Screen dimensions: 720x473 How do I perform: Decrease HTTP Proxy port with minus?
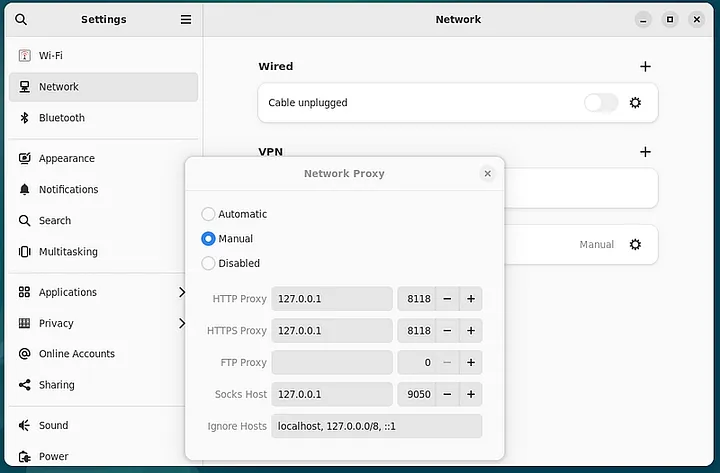tap(447, 299)
